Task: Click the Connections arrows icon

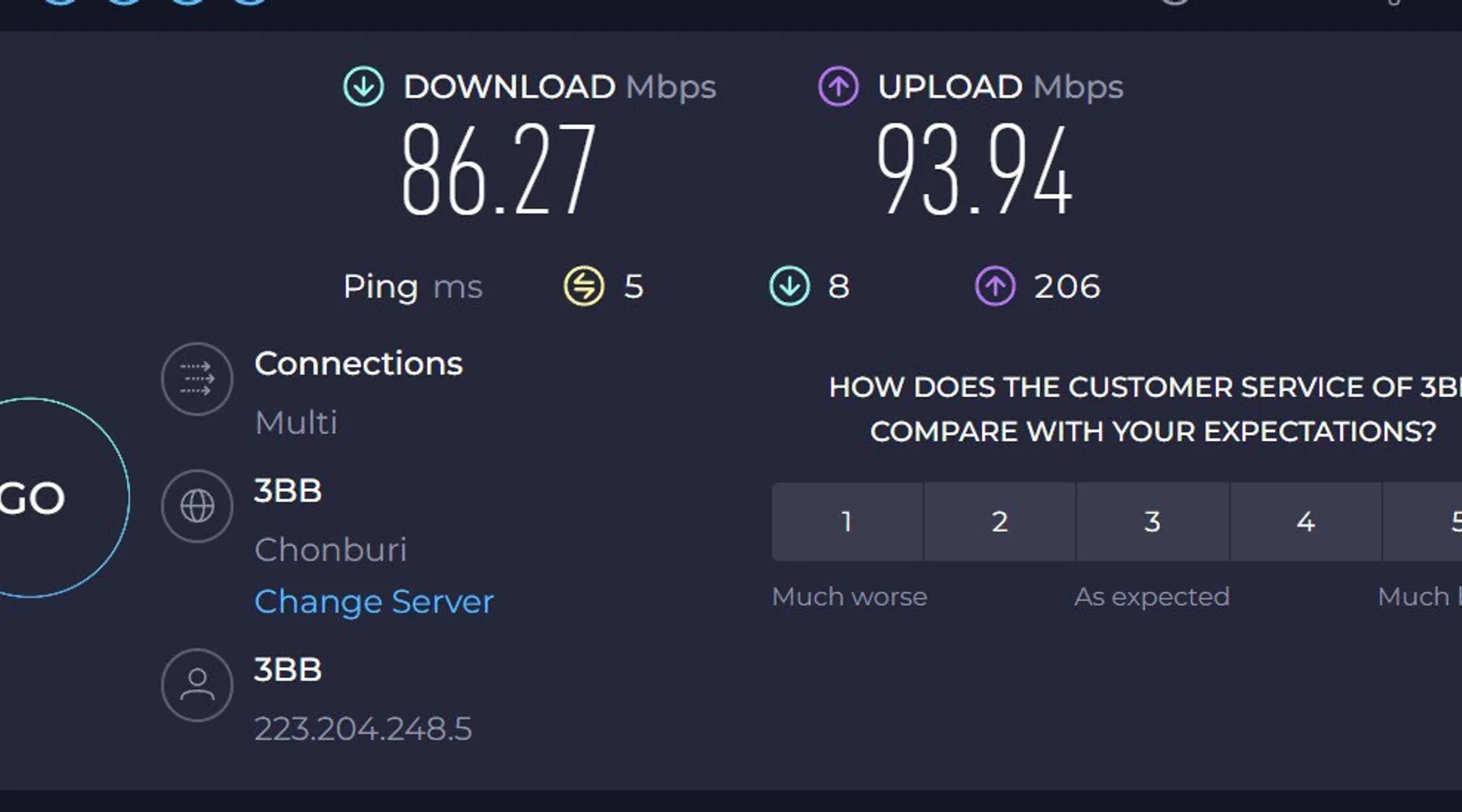Action: (x=197, y=378)
